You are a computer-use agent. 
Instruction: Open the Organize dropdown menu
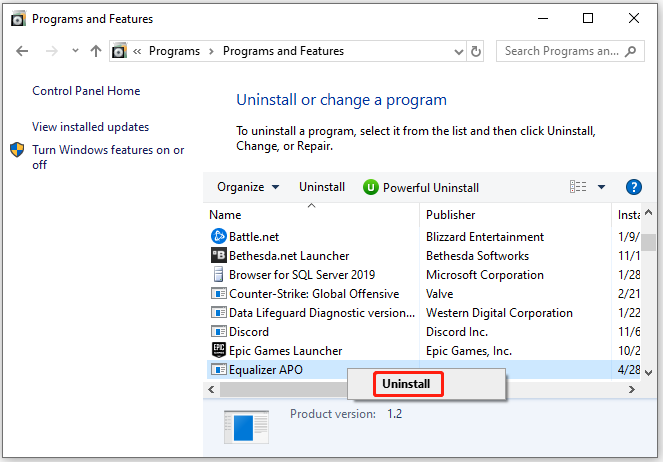[x=248, y=187]
